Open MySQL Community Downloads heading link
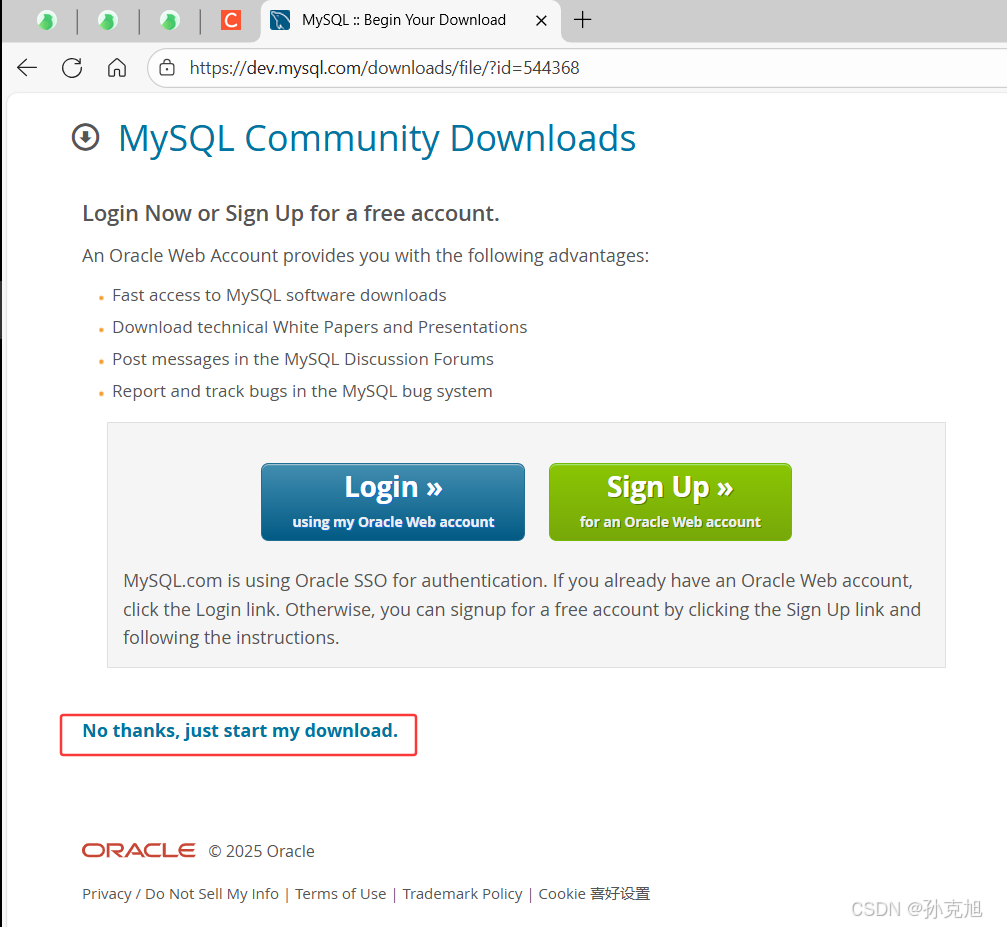Viewport: 1007px width, 927px height. 377,138
